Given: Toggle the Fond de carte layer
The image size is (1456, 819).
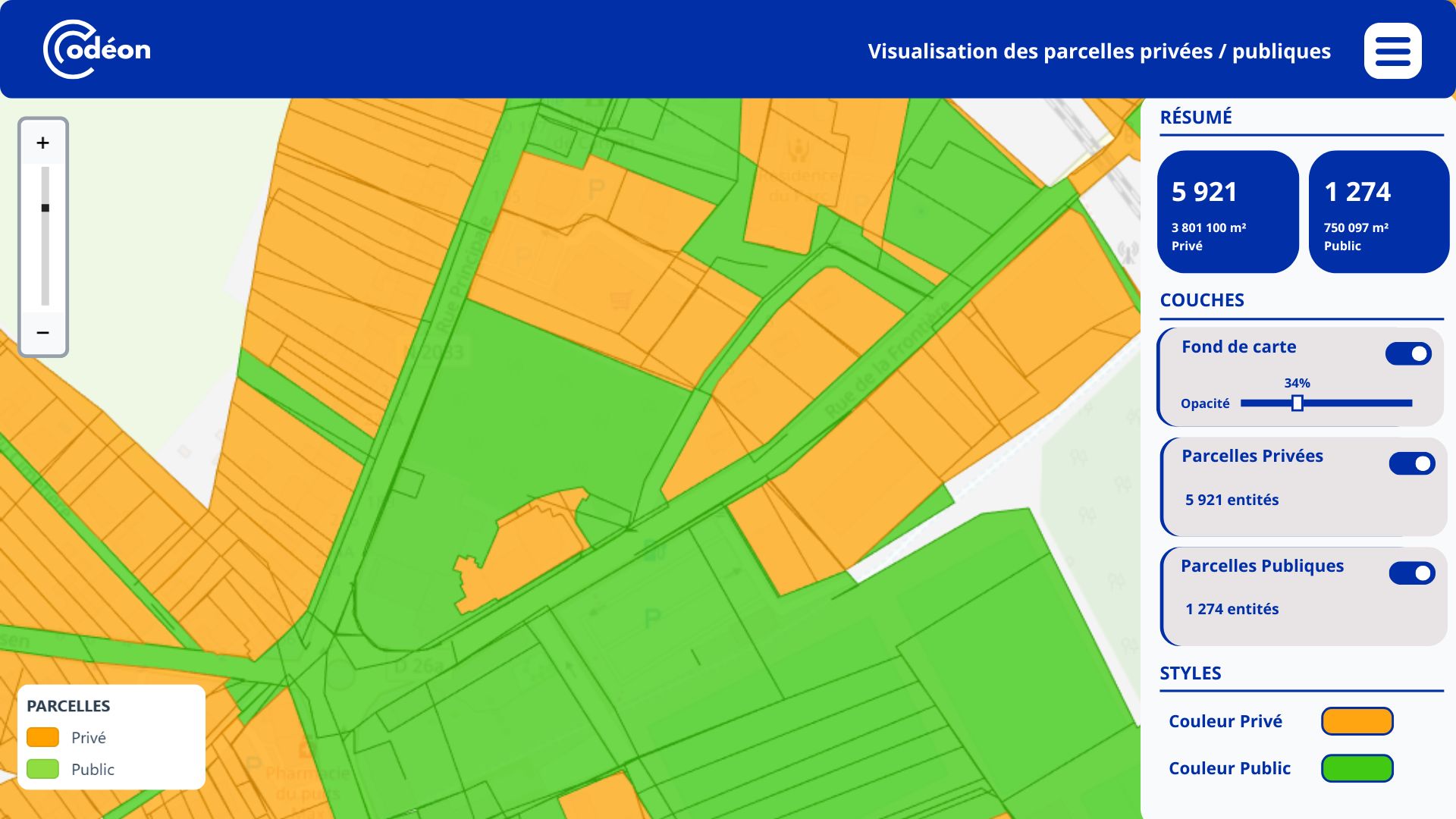Looking at the screenshot, I should (x=1408, y=353).
